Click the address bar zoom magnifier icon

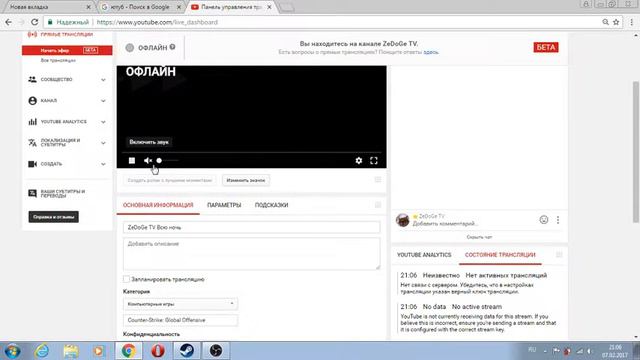click(605, 22)
